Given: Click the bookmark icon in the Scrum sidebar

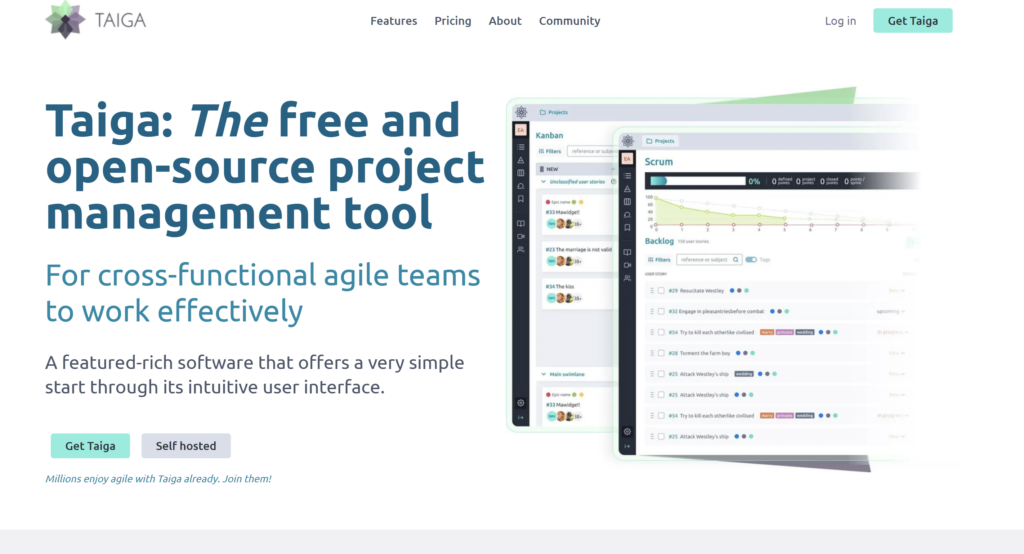Looking at the screenshot, I should pyautogui.click(x=627, y=227).
